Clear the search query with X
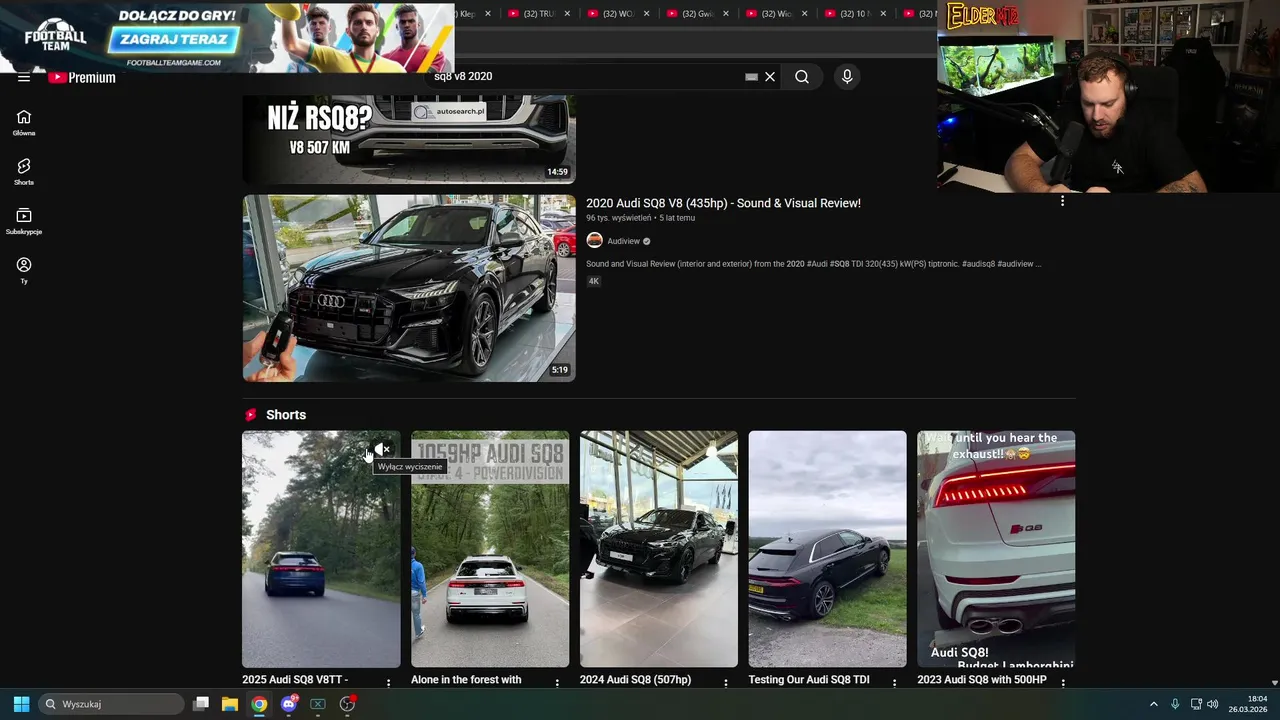The width and height of the screenshot is (1280, 720). (770, 76)
